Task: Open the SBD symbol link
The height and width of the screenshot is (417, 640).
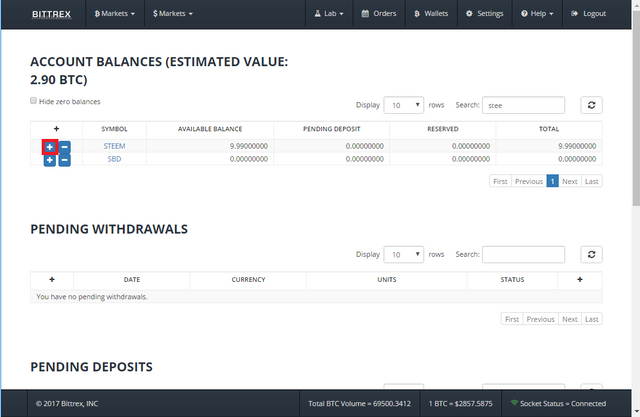Action: click(114, 159)
